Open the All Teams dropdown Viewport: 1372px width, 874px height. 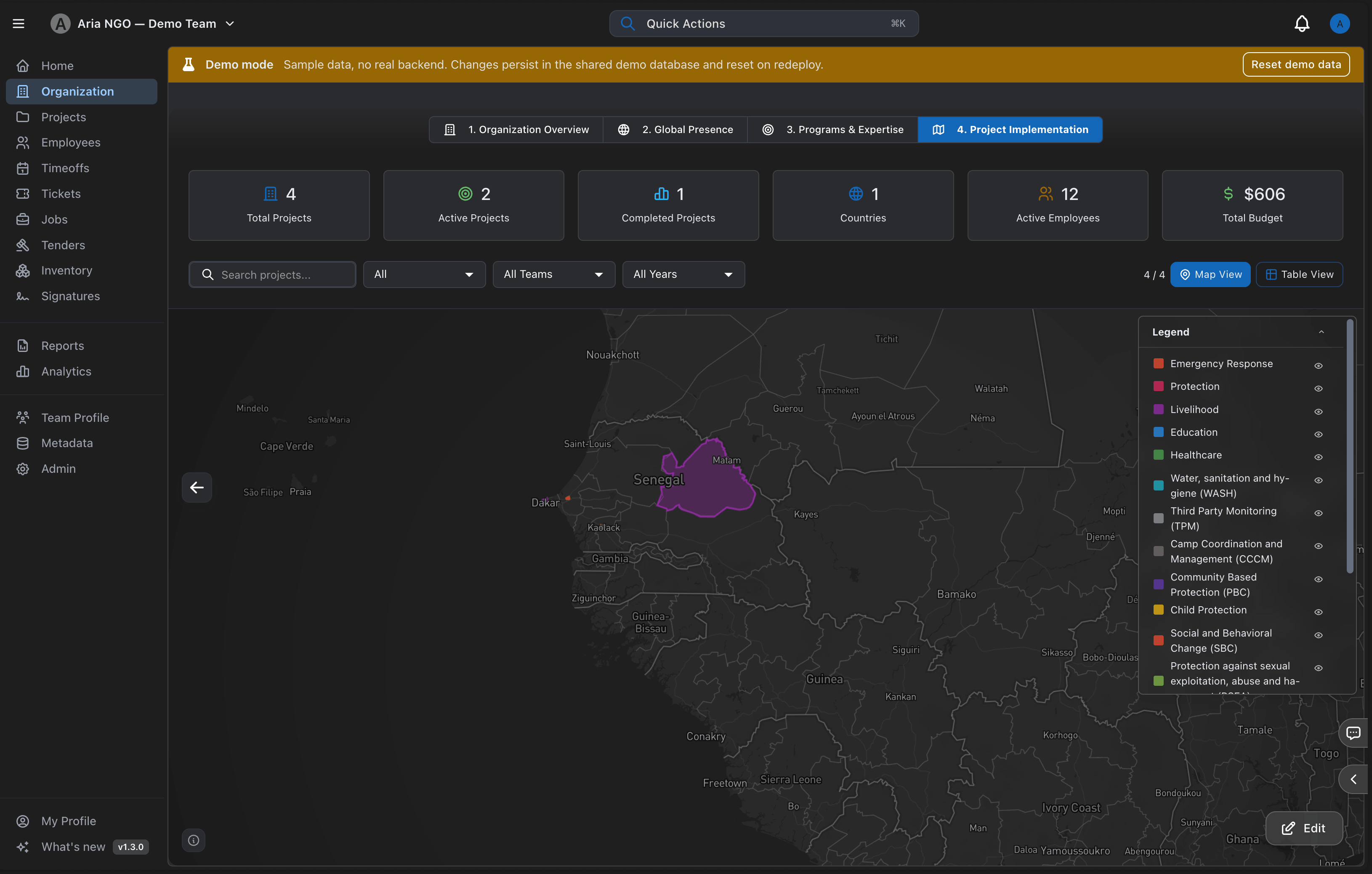click(554, 274)
